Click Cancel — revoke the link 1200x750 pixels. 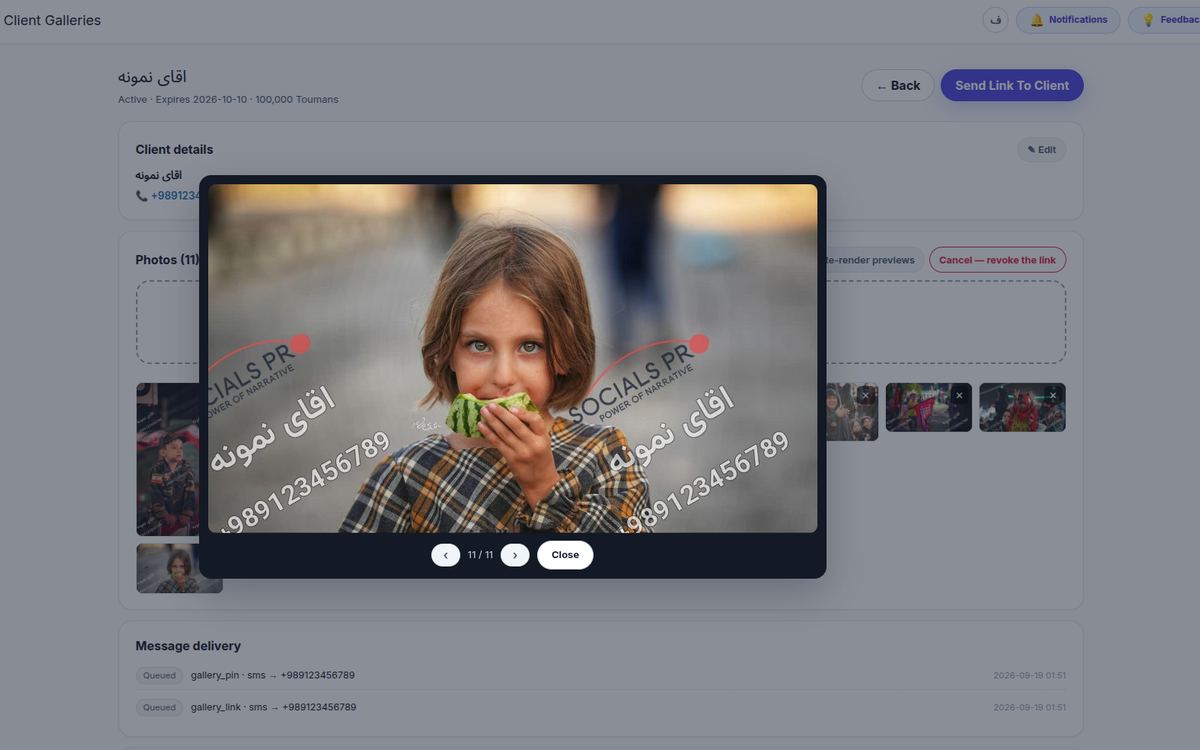click(997, 260)
